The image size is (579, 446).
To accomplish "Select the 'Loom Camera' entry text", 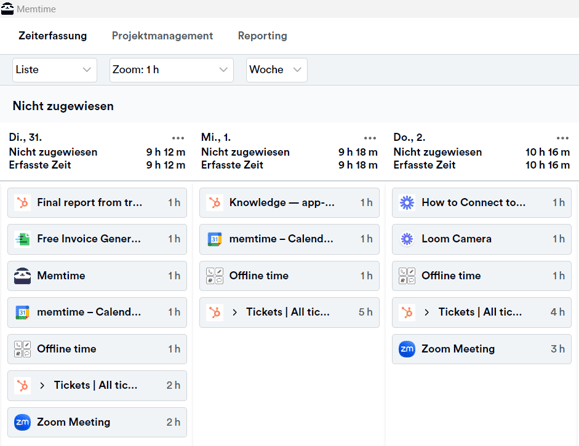I will click(x=456, y=239).
